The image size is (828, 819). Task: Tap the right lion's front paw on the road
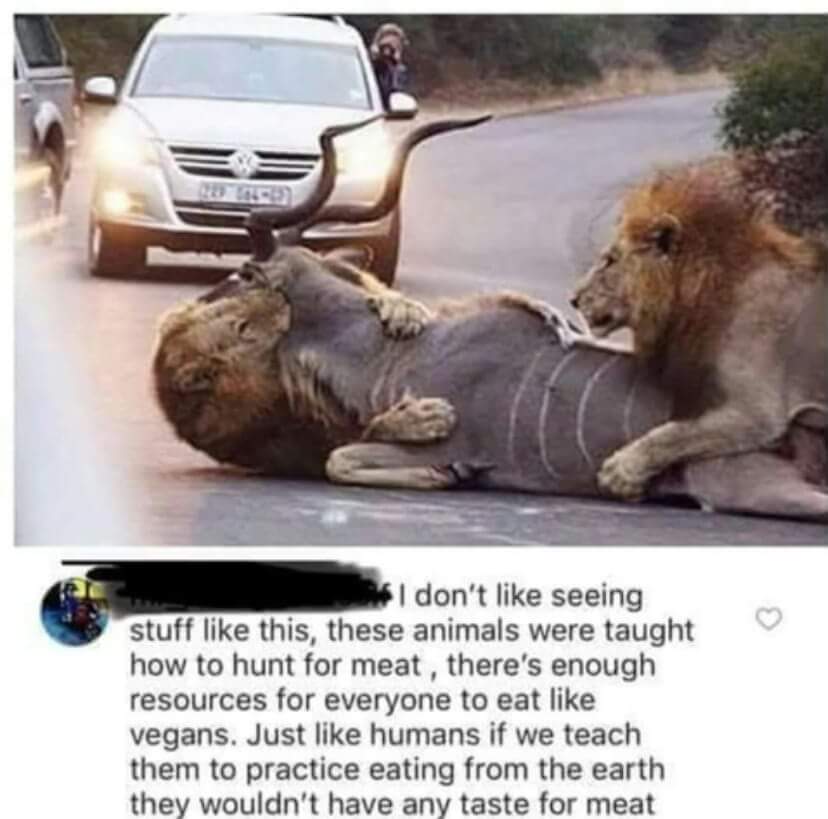tap(628, 473)
